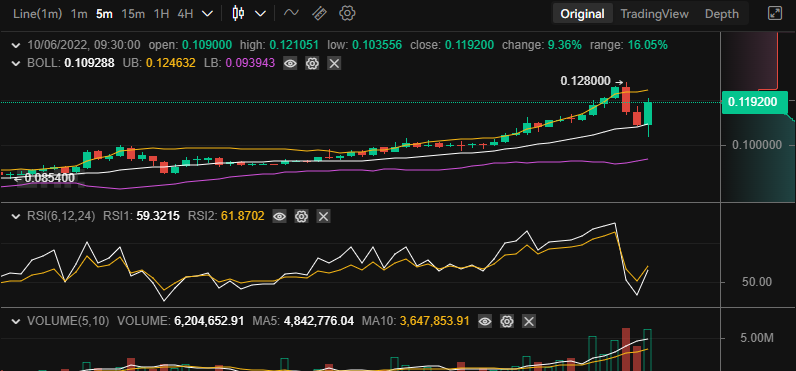Image resolution: width=796 pixels, height=371 pixels.
Task: Select the 15m interval
Action: click(134, 14)
